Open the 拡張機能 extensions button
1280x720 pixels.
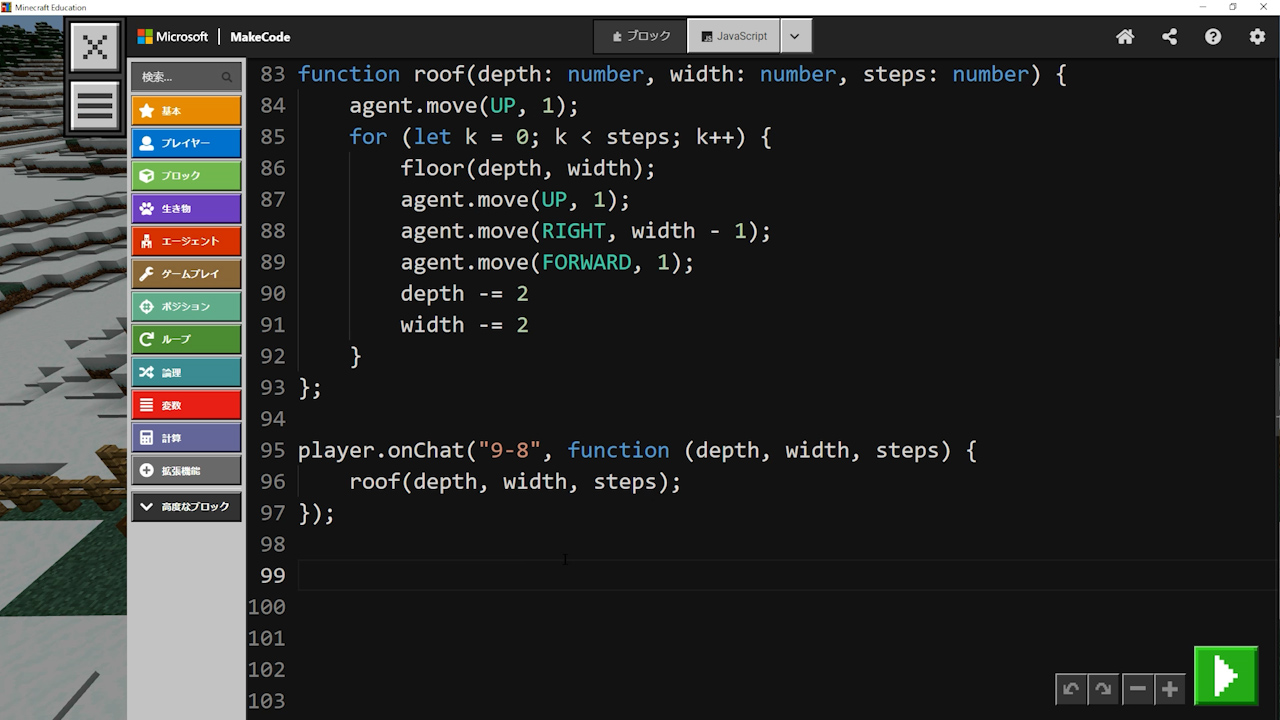(x=186, y=470)
